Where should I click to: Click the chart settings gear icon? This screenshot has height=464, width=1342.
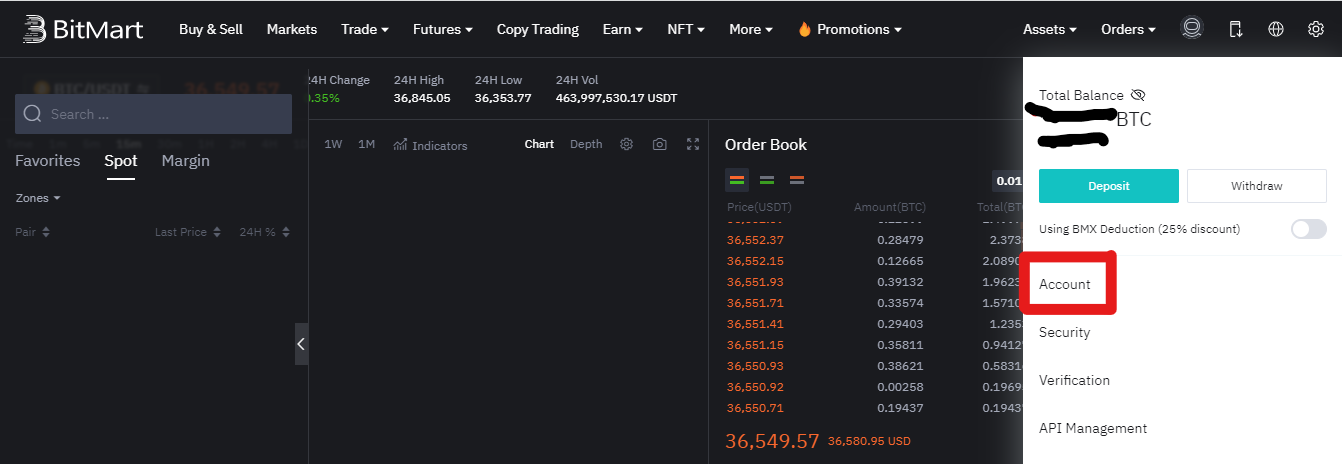pos(626,144)
